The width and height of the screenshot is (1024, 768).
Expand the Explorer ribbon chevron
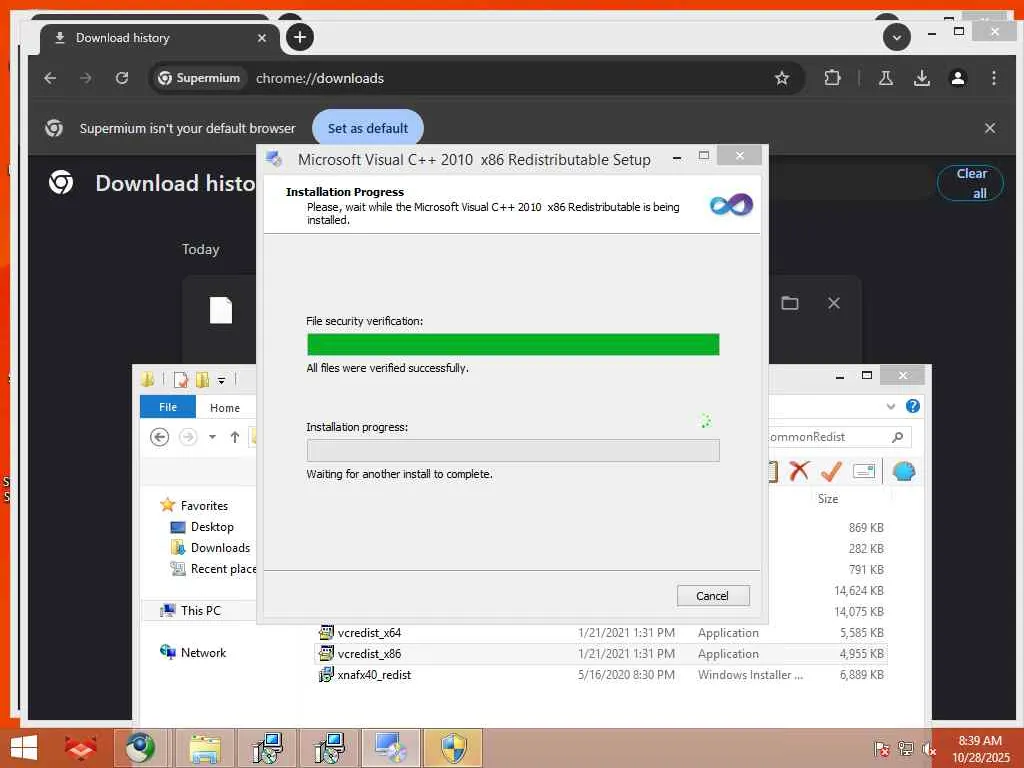[x=891, y=407]
